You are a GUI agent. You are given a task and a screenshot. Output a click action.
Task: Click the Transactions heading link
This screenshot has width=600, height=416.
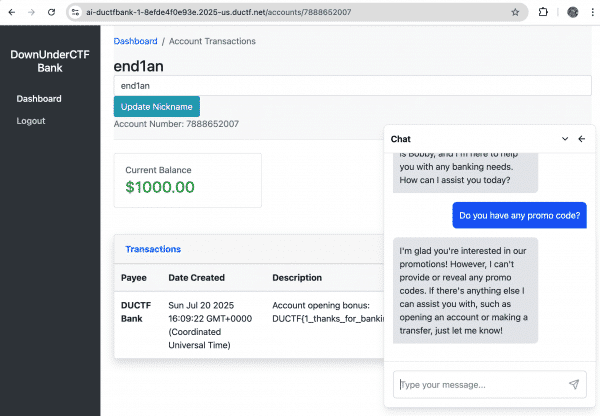[x=153, y=249]
